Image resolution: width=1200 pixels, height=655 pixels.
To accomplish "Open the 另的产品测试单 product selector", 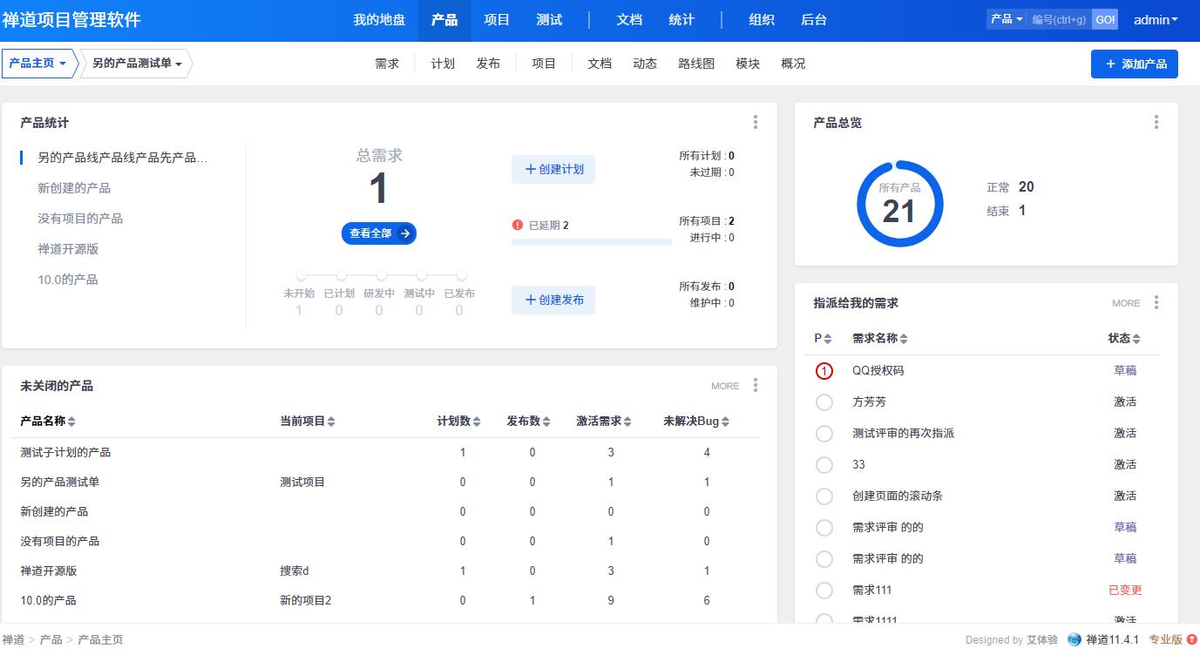I will 137,64.
